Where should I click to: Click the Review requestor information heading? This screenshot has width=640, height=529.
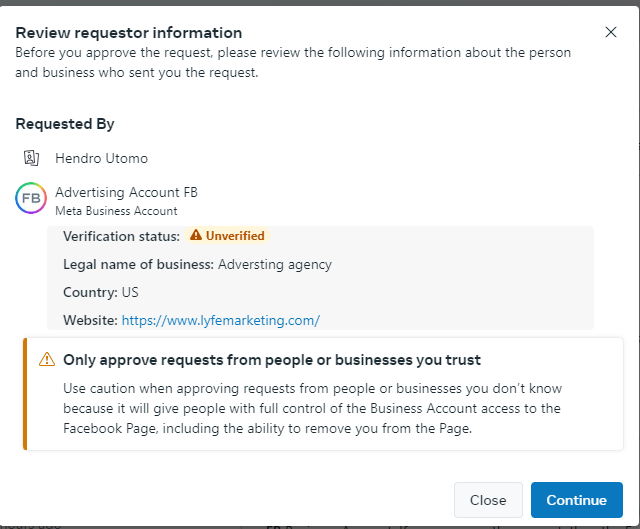pyautogui.click(x=129, y=33)
